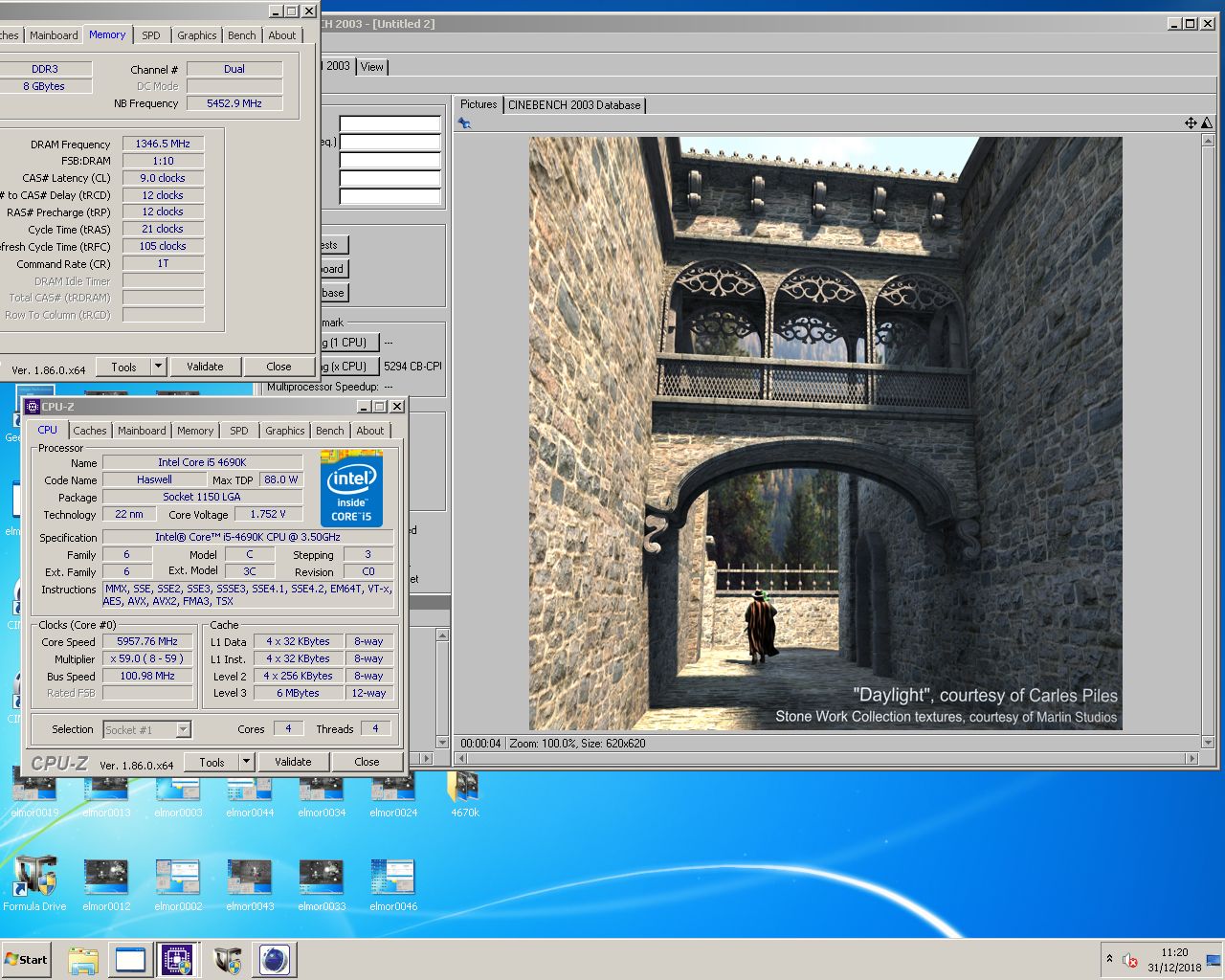Select the 4670k folder on the desktop

[465, 794]
